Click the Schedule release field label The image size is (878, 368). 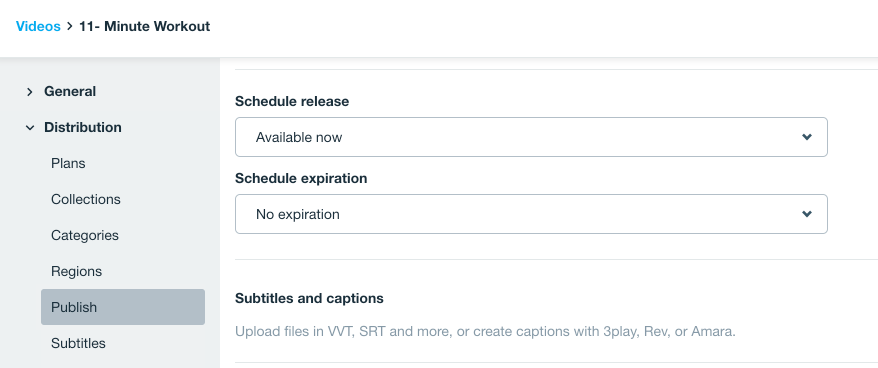coord(292,101)
